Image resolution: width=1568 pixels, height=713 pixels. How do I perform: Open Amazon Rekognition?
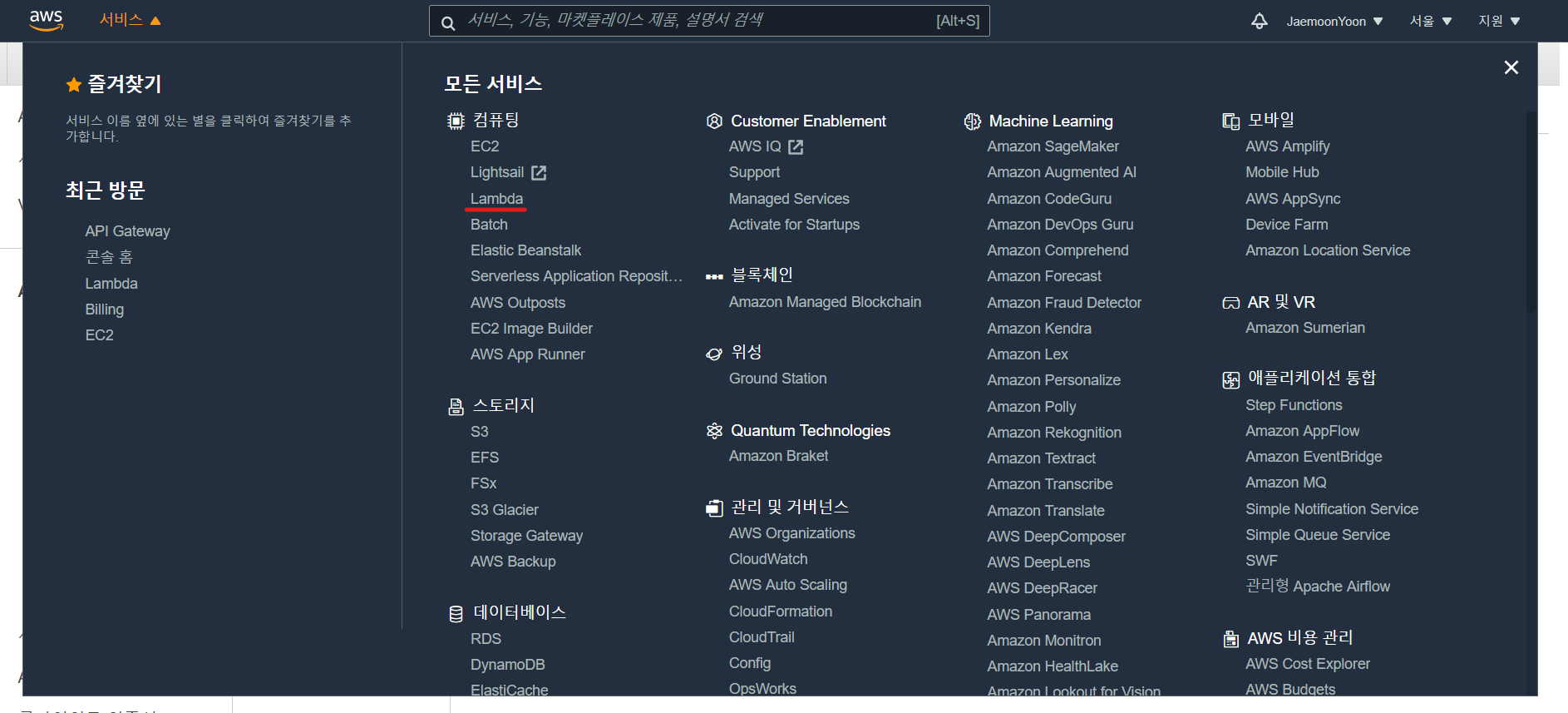pos(1054,433)
